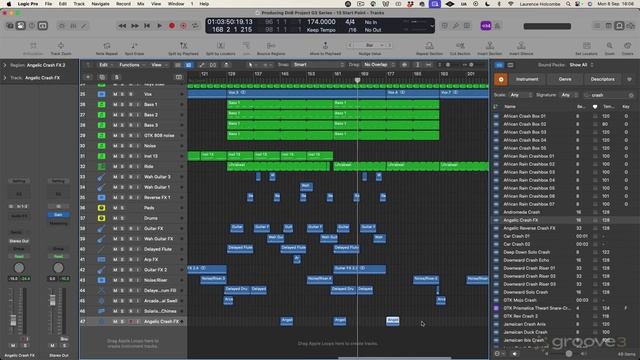Viewport: 640px width, 360px height.
Task: Mute the Bass 1 track
Action: (x=115, y=104)
